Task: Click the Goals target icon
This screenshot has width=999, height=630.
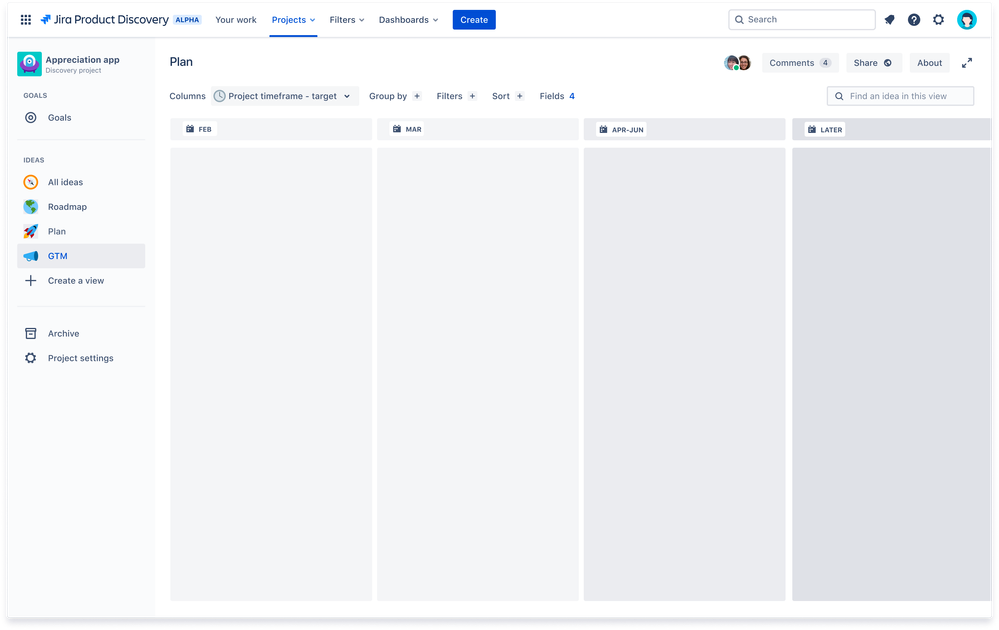Action: 31,117
